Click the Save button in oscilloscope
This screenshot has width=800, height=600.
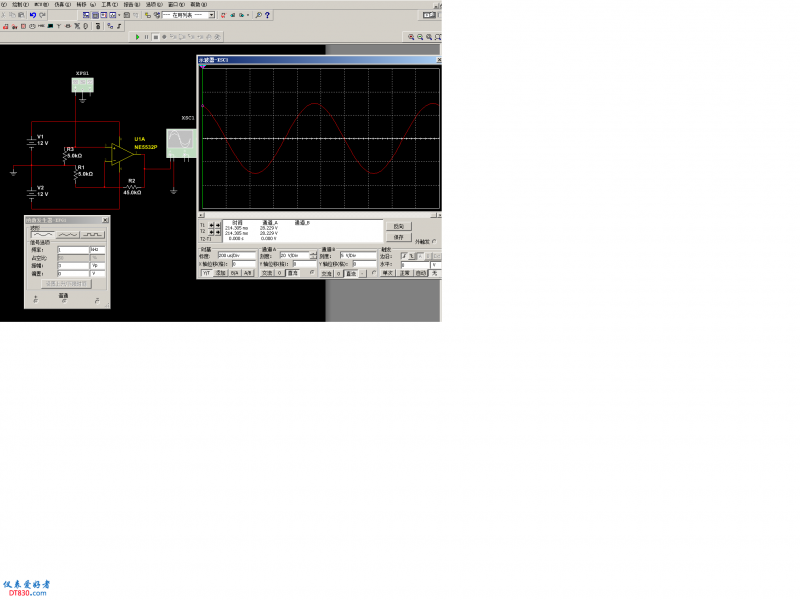[x=398, y=238]
